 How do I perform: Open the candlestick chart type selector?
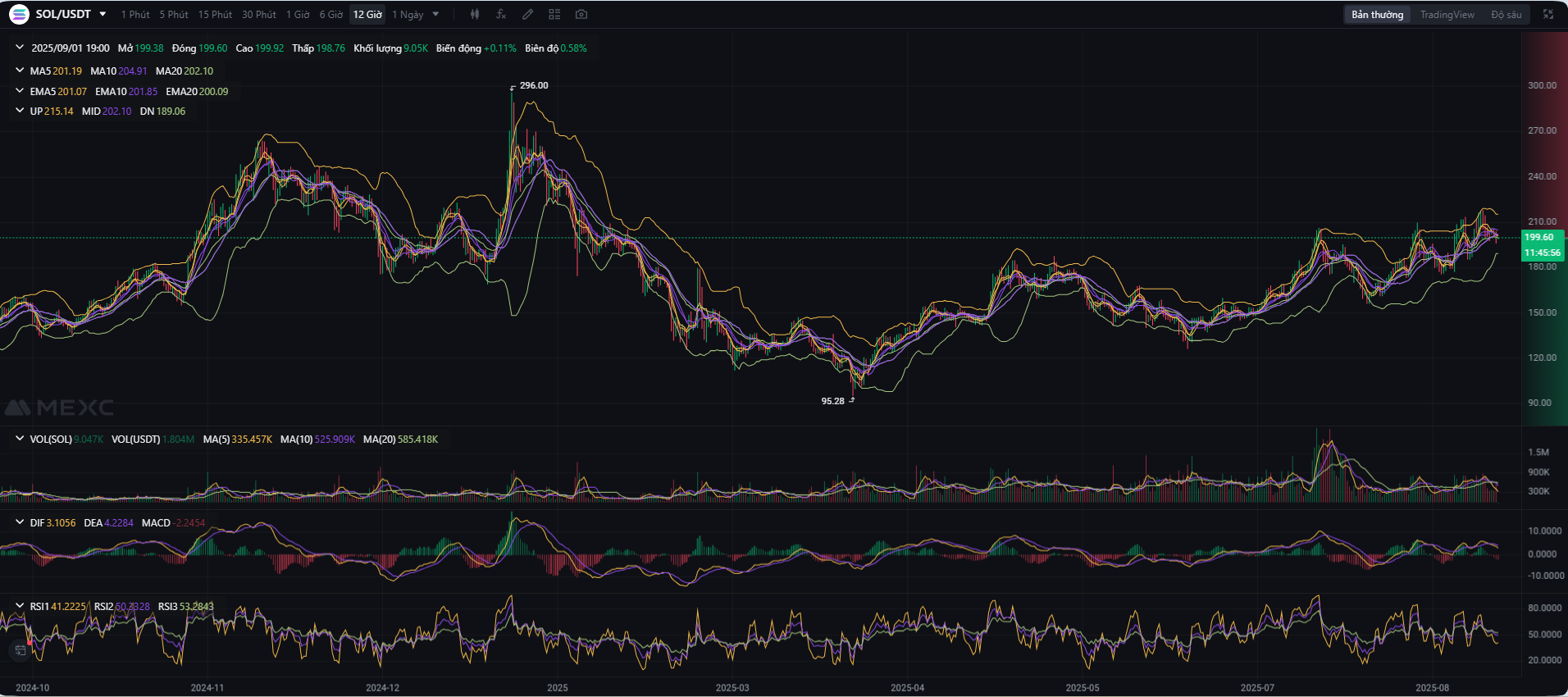pyautogui.click(x=475, y=14)
